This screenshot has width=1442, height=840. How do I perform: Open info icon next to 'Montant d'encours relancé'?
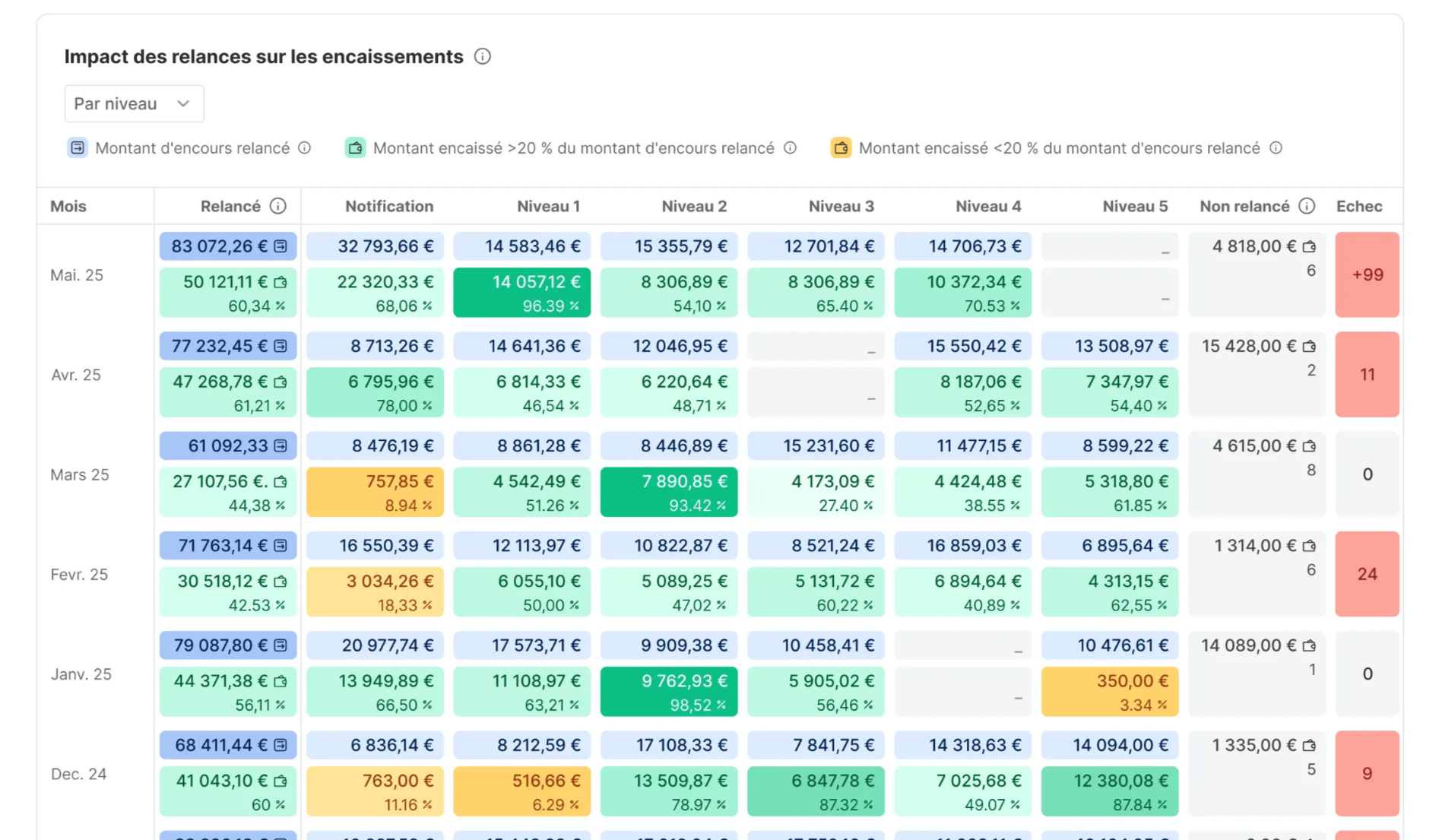click(x=305, y=148)
